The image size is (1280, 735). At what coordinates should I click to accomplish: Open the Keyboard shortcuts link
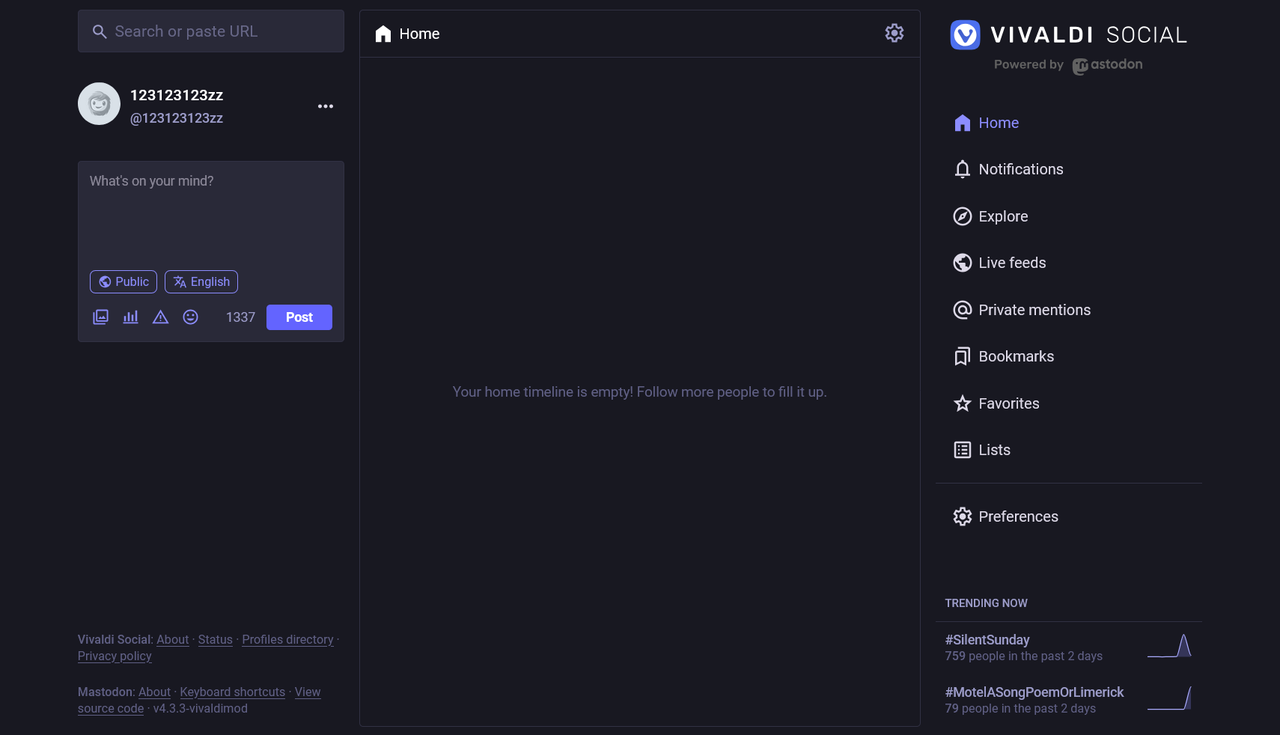(233, 692)
